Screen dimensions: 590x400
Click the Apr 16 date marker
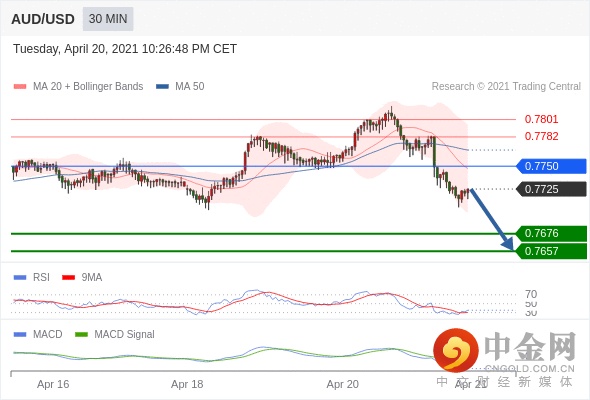(53, 384)
